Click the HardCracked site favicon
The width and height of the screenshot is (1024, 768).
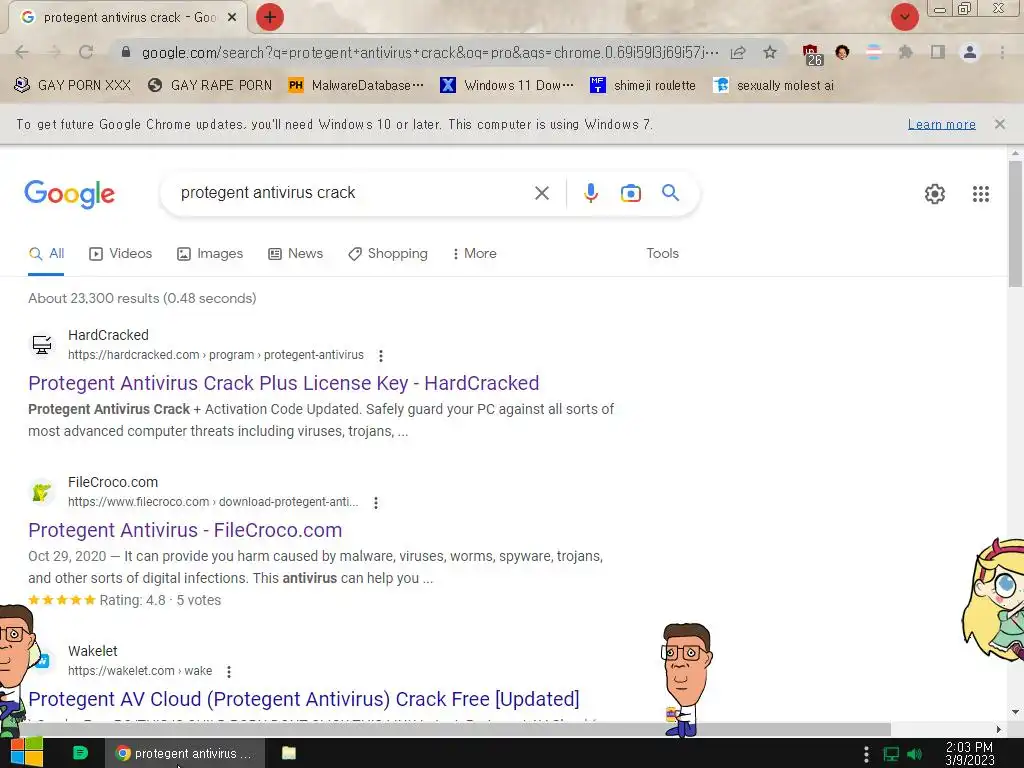tap(42, 344)
